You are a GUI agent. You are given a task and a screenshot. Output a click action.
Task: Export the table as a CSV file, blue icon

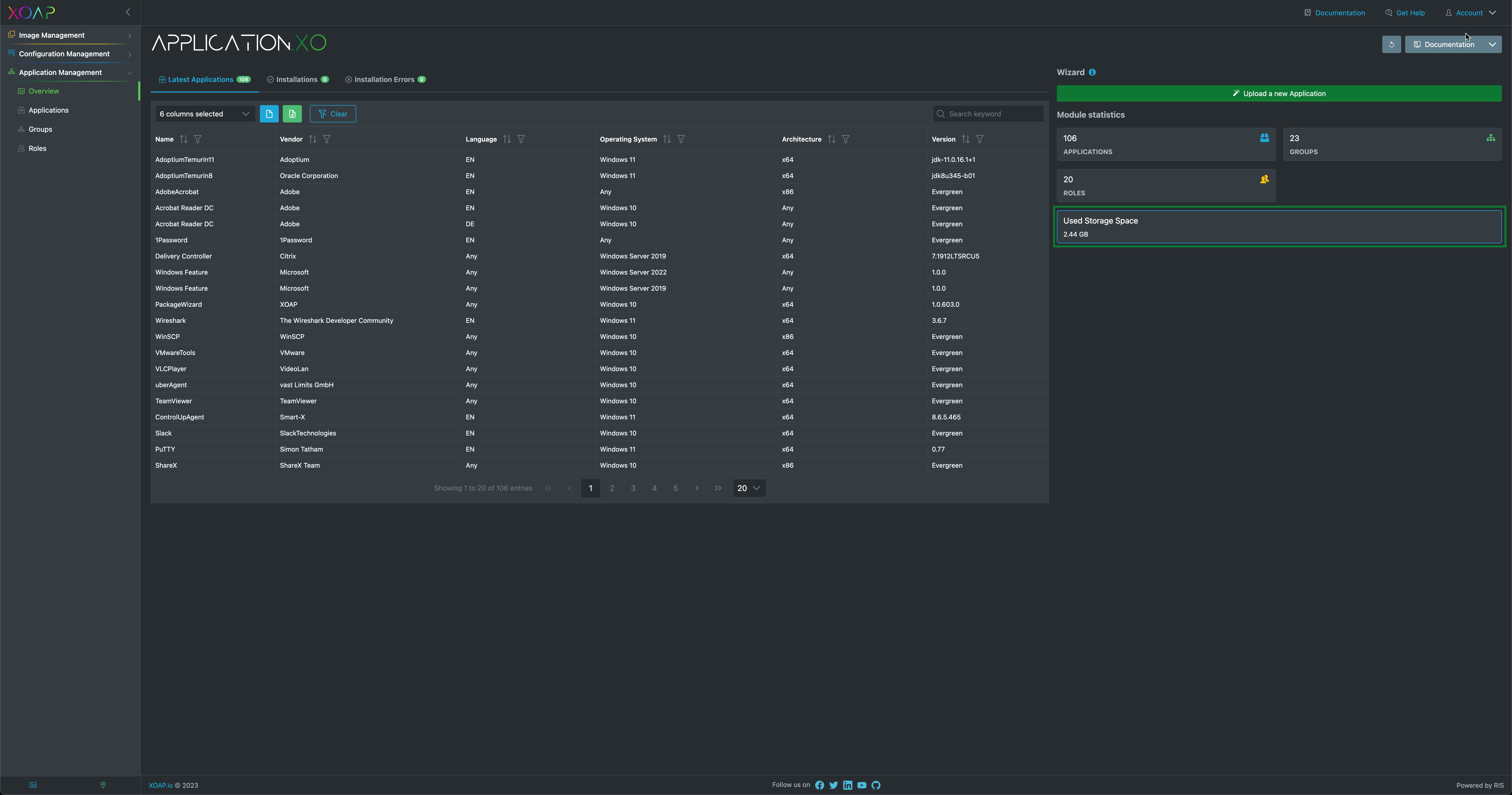click(x=269, y=114)
